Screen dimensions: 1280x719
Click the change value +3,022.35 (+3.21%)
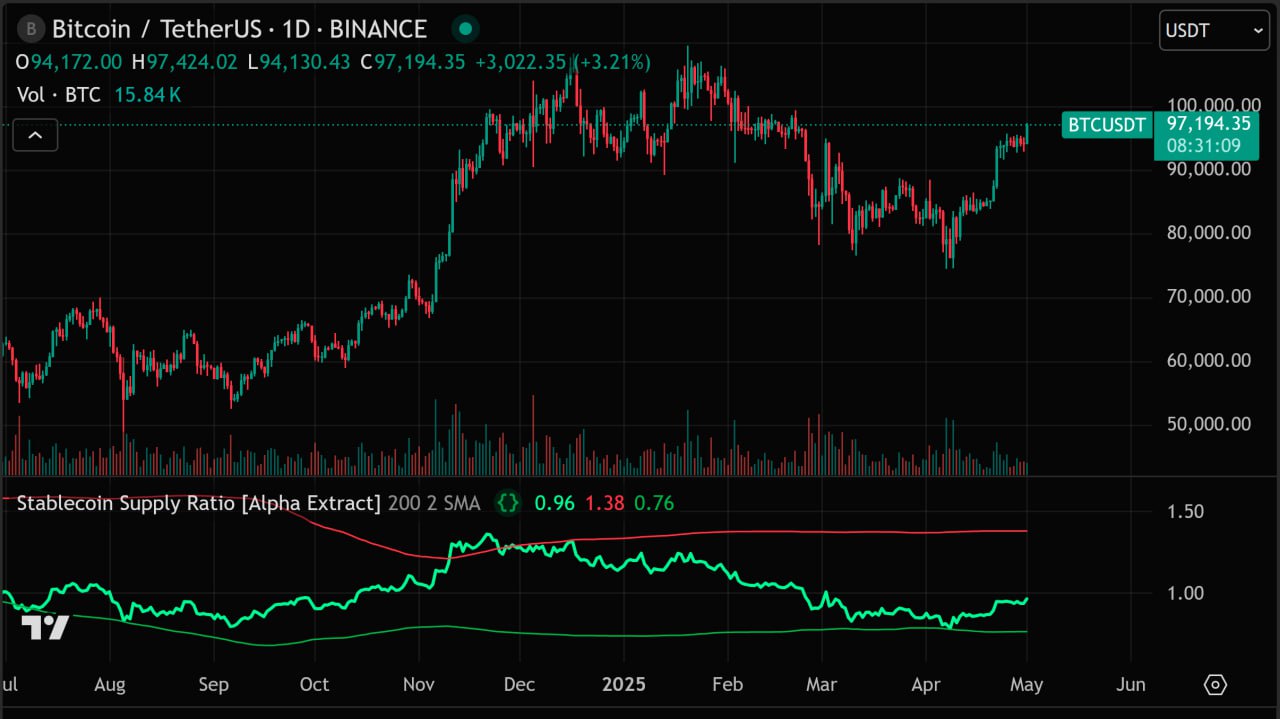563,62
